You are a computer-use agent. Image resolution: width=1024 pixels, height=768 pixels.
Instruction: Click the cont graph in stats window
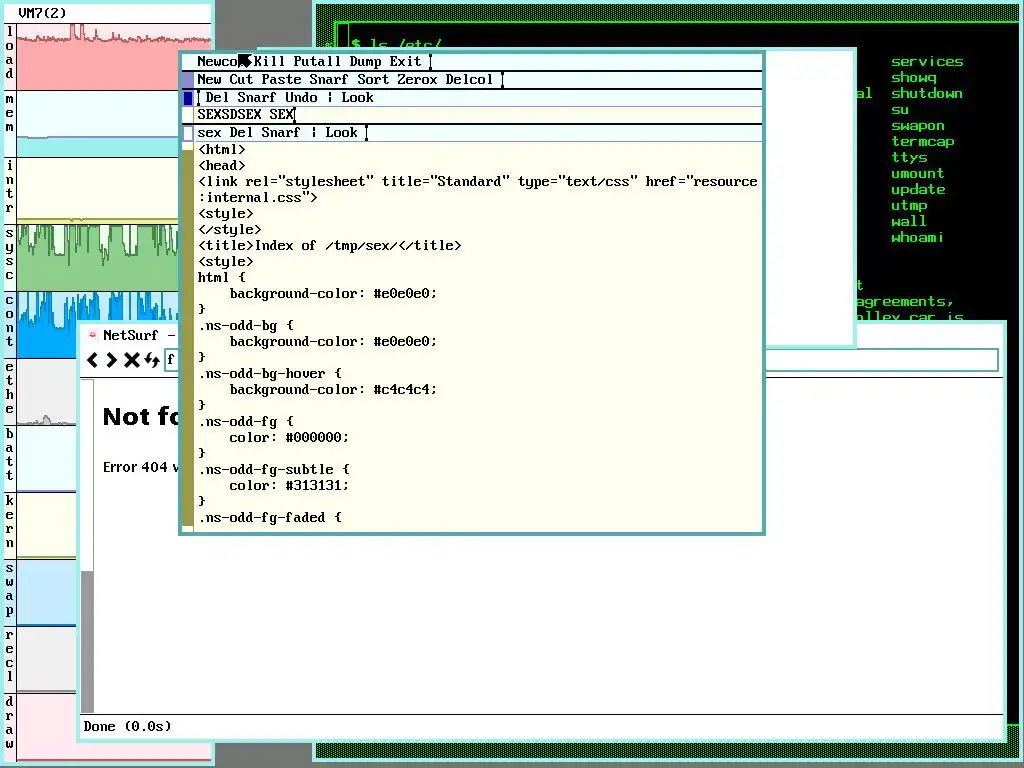click(x=98, y=324)
